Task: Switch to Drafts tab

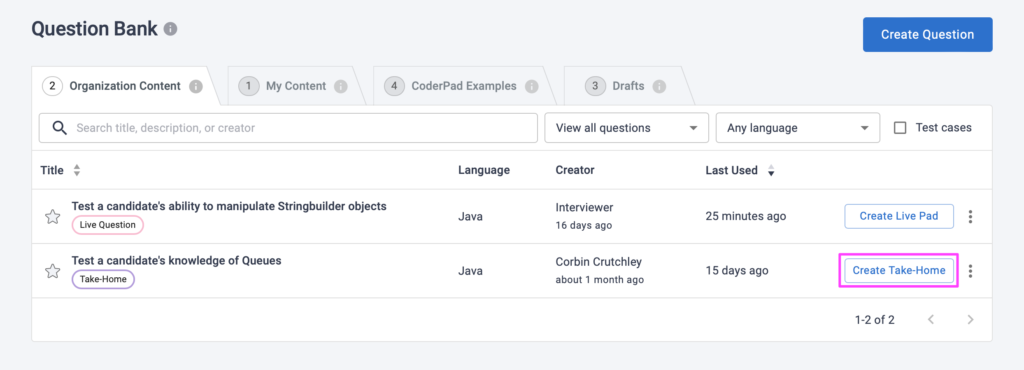Action: (628, 86)
